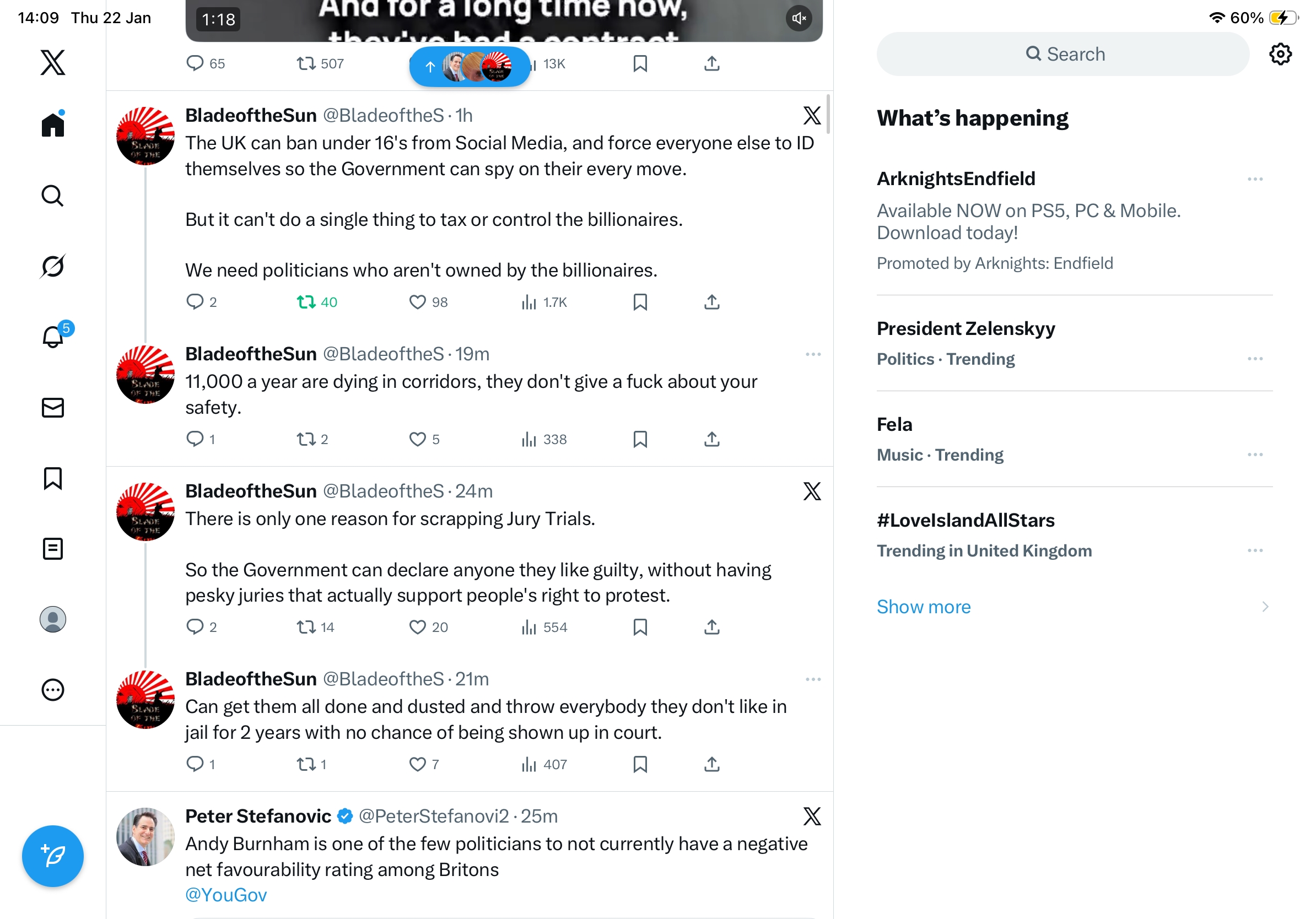This screenshot has width=1316, height=919.
Task: Like the tweet with 98 likes
Action: pos(417,302)
